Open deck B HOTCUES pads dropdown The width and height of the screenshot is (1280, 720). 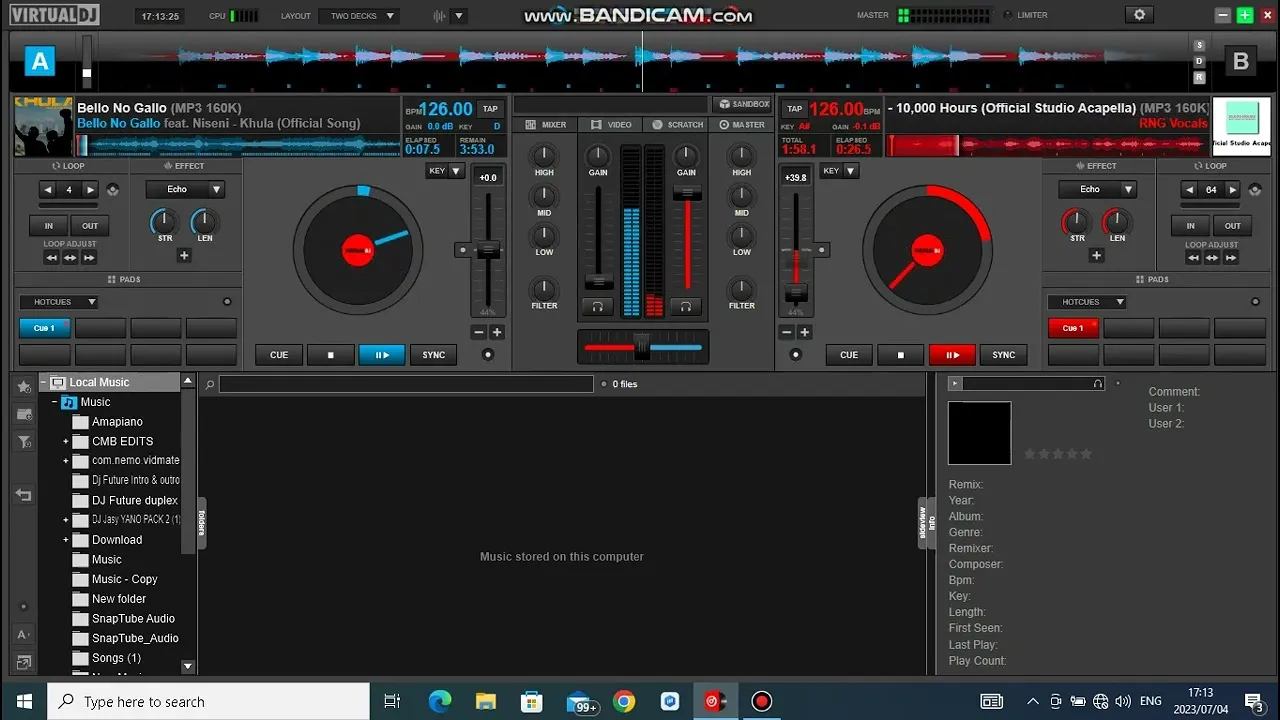1087,302
